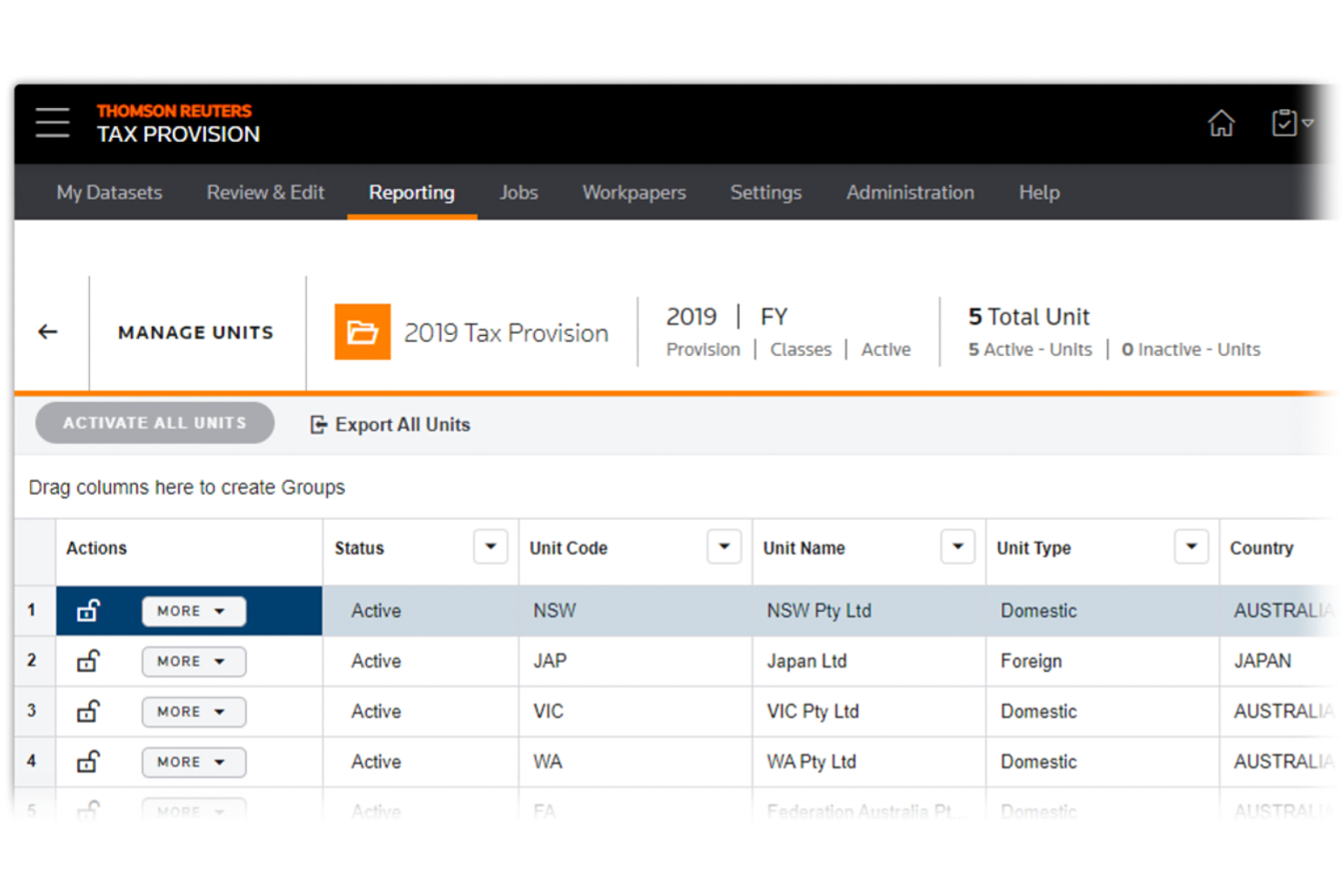
Task: Expand the clipboard dropdown arrow in header
Action: 1308,123
